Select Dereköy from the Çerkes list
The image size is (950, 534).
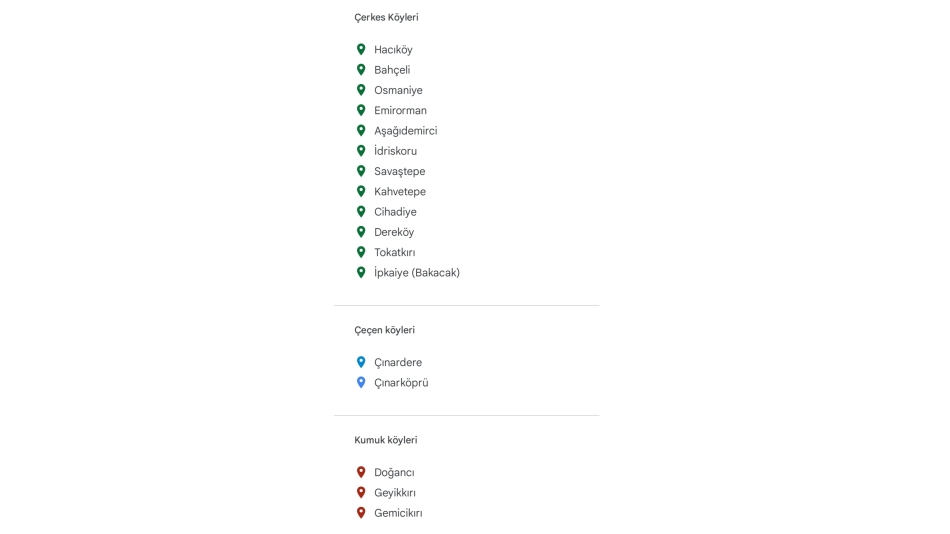pos(394,232)
